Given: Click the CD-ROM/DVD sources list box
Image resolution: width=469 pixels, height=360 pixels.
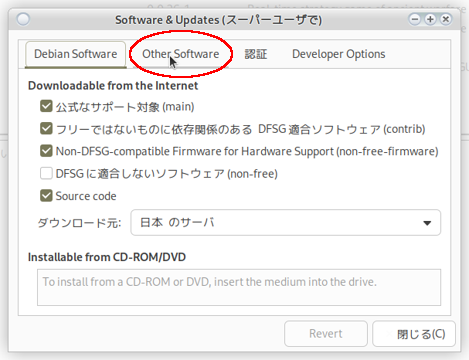Looking at the screenshot, I should [239, 287].
